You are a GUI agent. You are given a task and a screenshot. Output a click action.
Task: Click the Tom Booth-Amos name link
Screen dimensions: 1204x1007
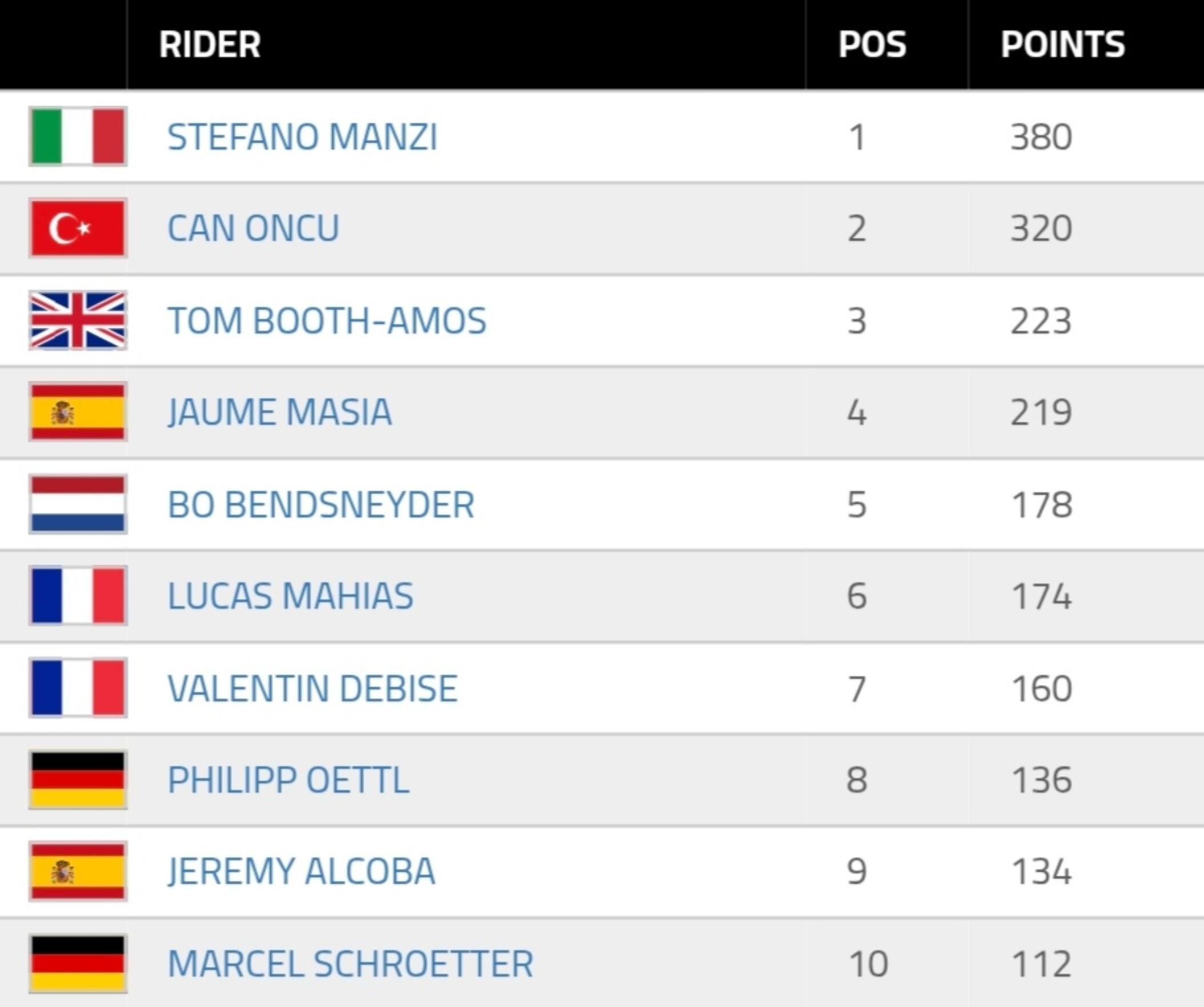point(327,320)
